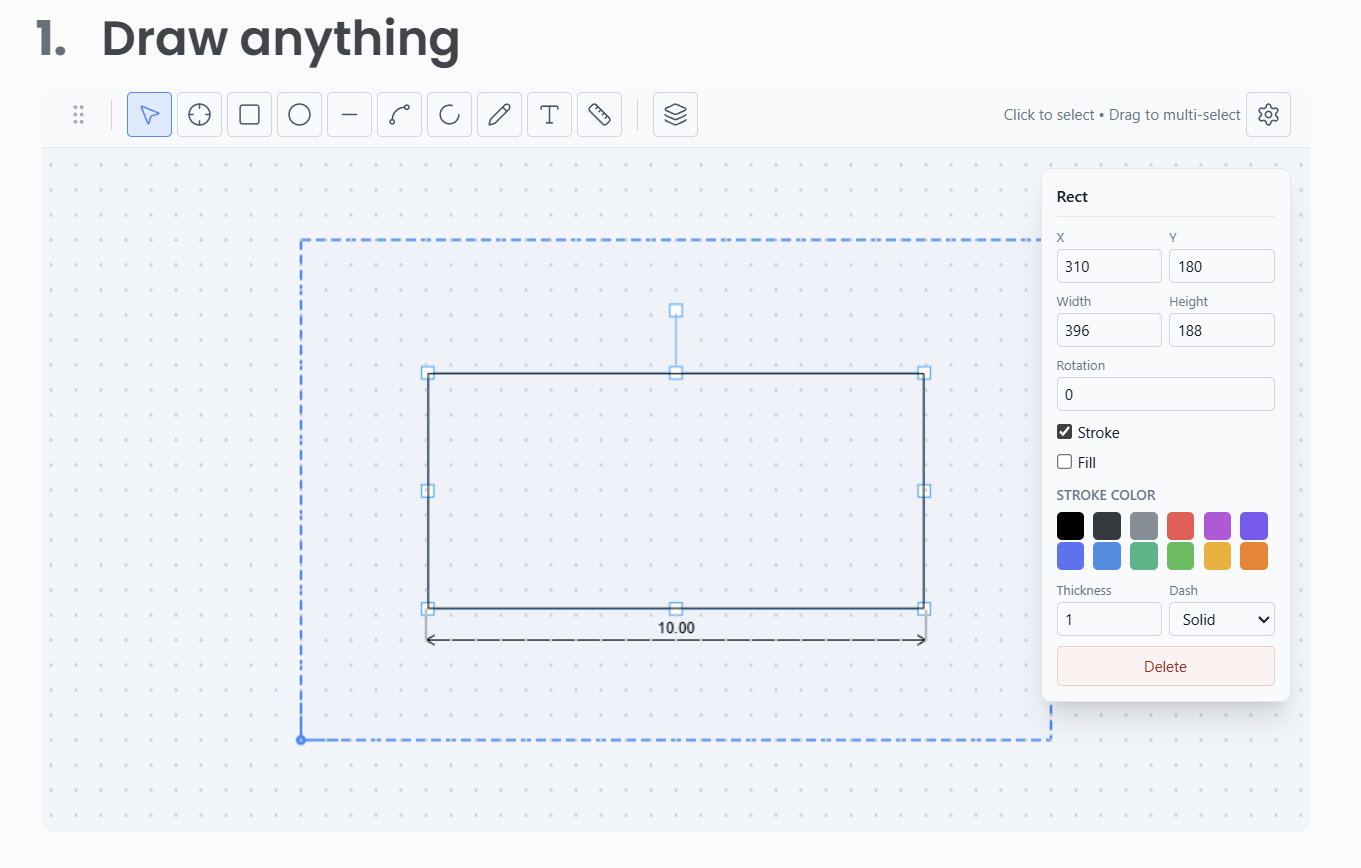
Task: Select the purple stroke swatch
Action: [1217, 526]
